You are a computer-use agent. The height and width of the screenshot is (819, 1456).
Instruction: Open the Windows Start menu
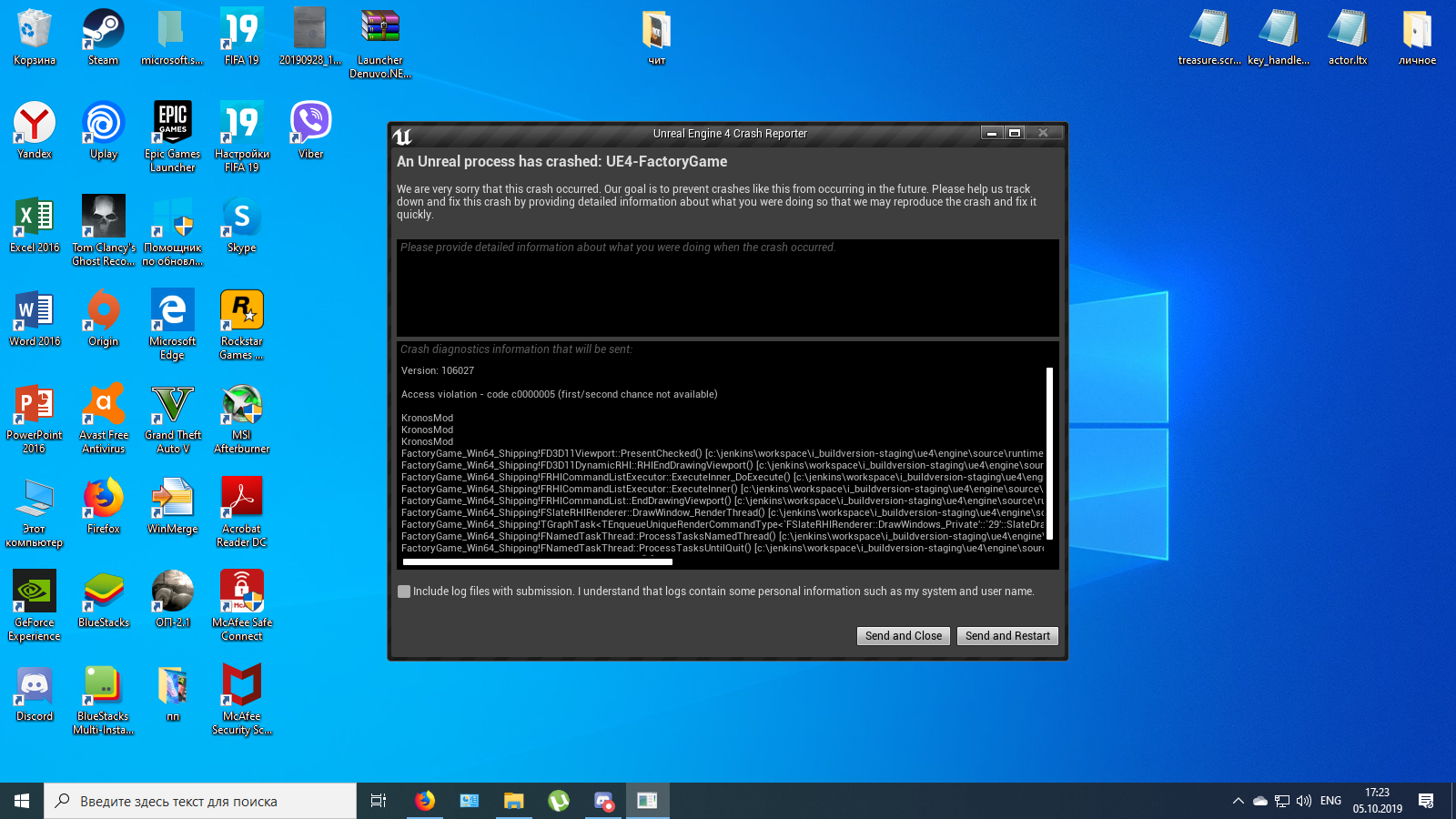click(x=22, y=801)
